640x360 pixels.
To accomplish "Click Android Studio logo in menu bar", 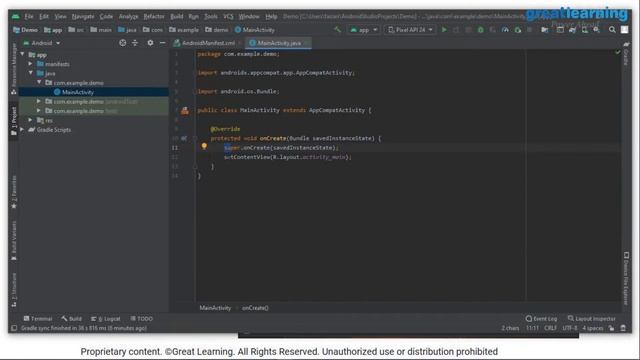I will (16, 17).
